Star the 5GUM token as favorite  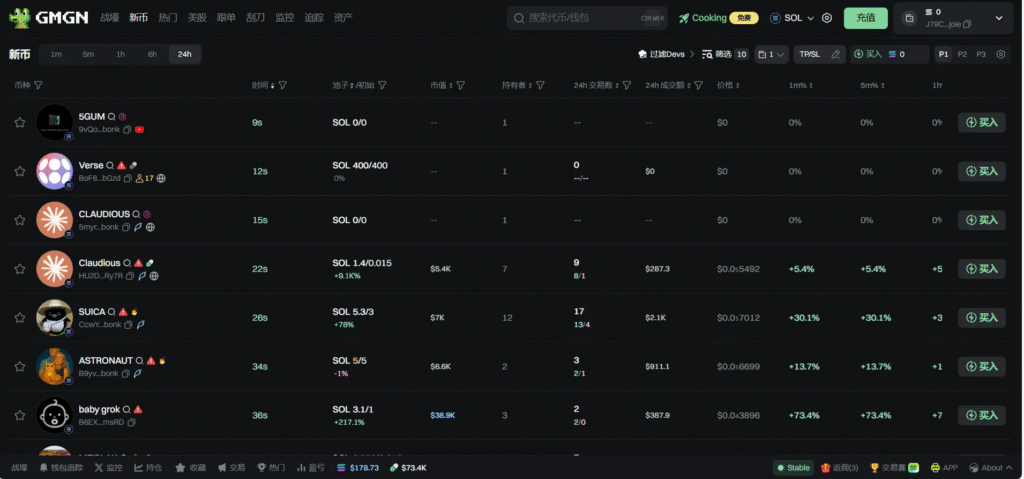click(19, 123)
